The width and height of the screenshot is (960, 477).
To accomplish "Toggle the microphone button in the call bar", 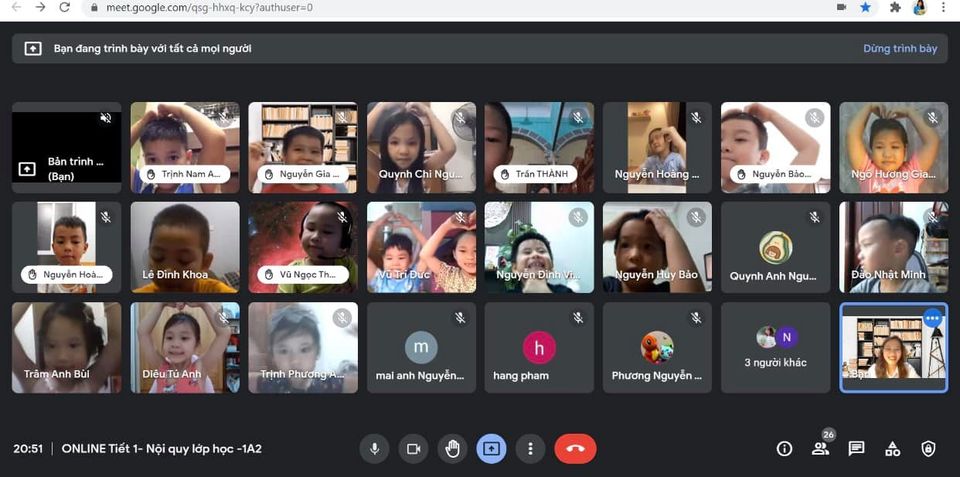I will 374,449.
